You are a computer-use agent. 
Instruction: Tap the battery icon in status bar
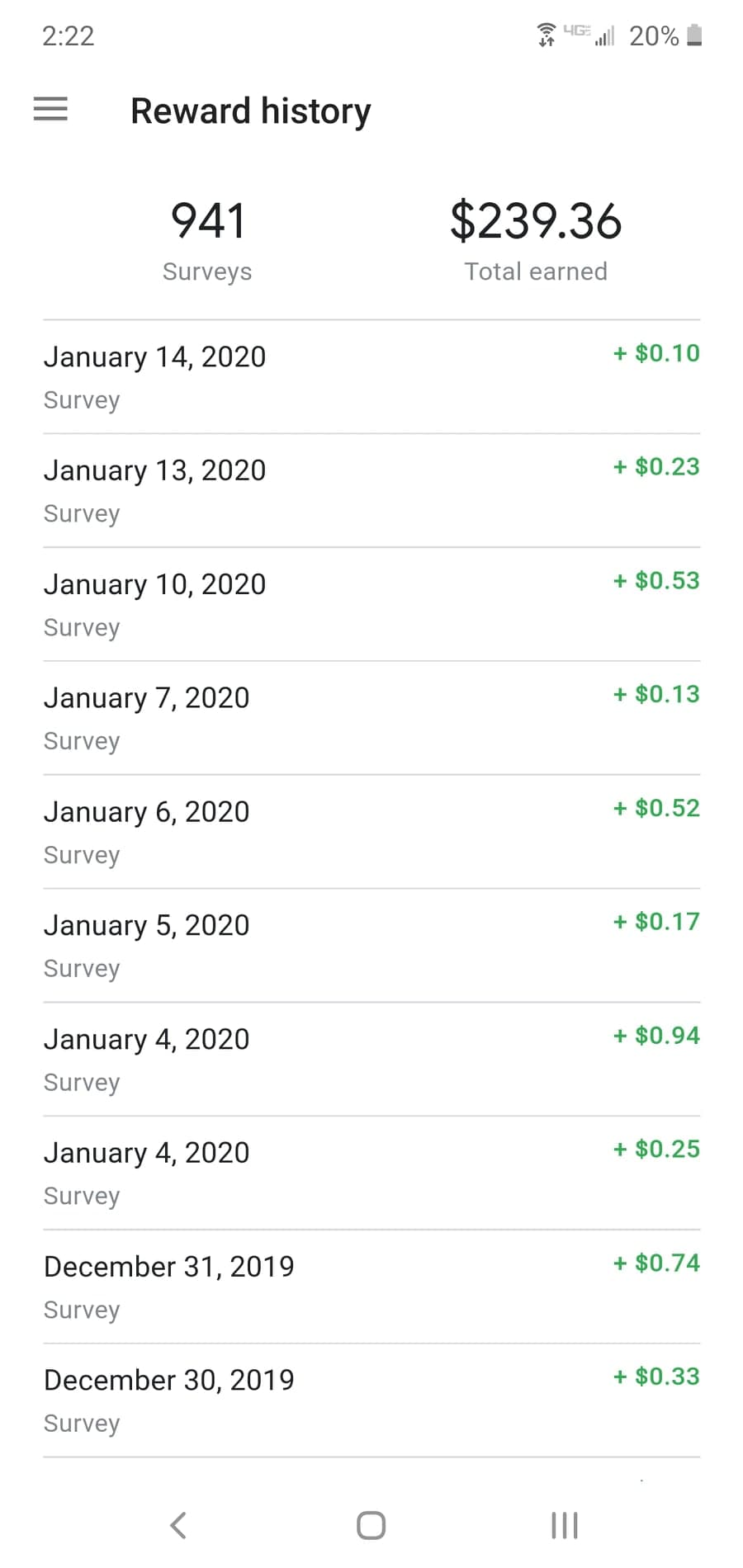(695, 35)
